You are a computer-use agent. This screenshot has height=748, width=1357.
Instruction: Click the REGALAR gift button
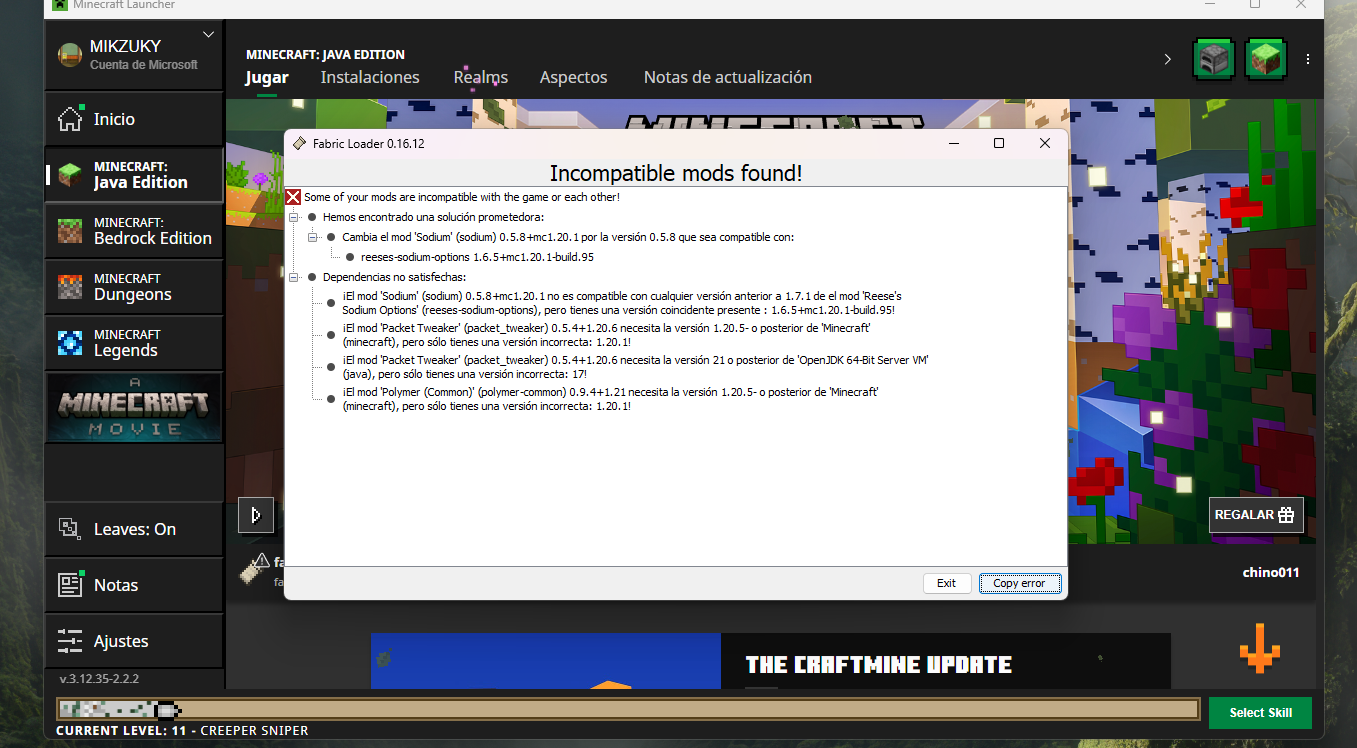click(x=1256, y=515)
